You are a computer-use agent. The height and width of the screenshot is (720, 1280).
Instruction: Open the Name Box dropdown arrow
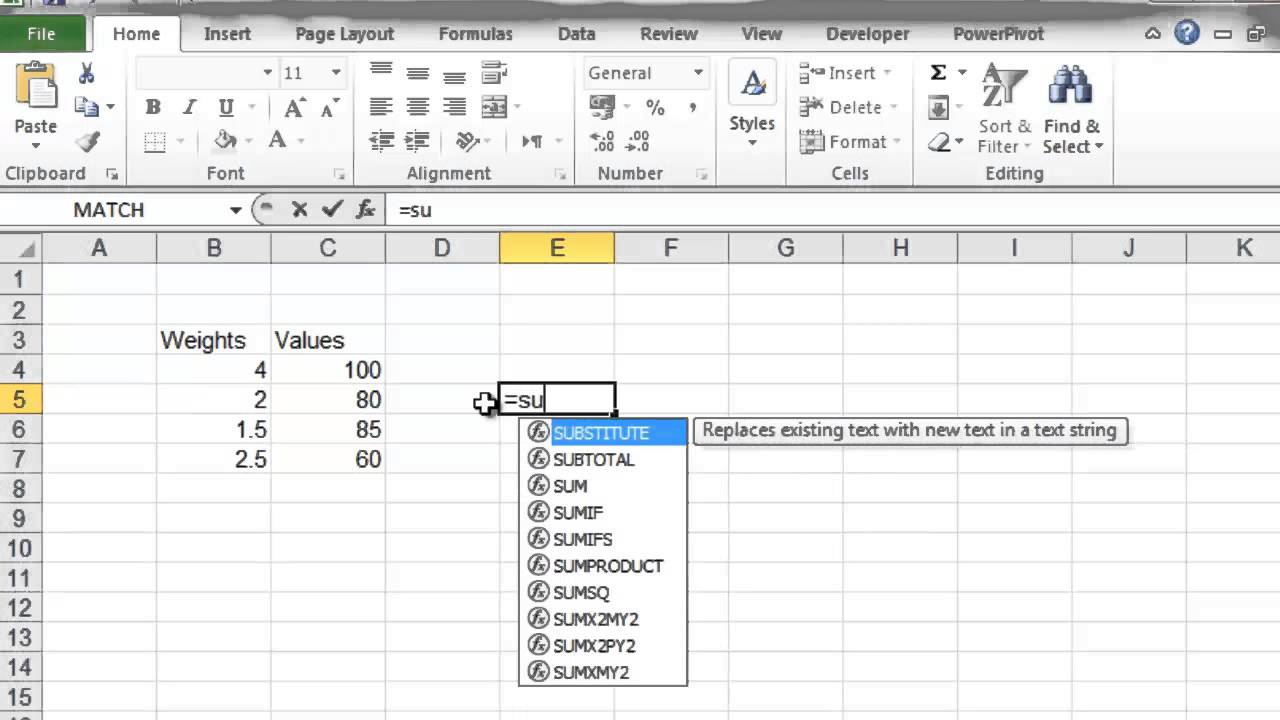click(236, 210)
